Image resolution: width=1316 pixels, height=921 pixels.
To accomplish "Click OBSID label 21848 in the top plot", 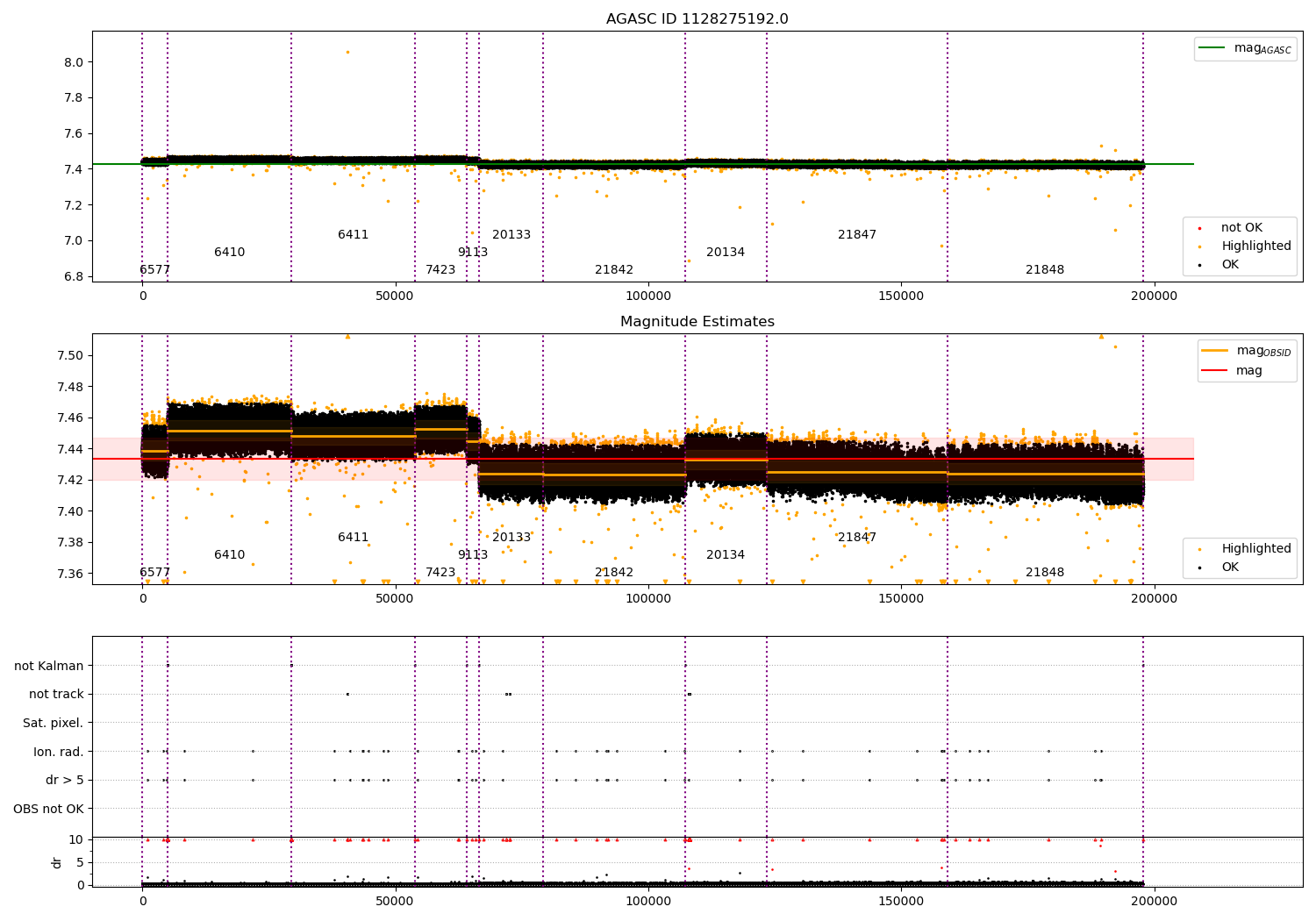I will point(1045,270).
